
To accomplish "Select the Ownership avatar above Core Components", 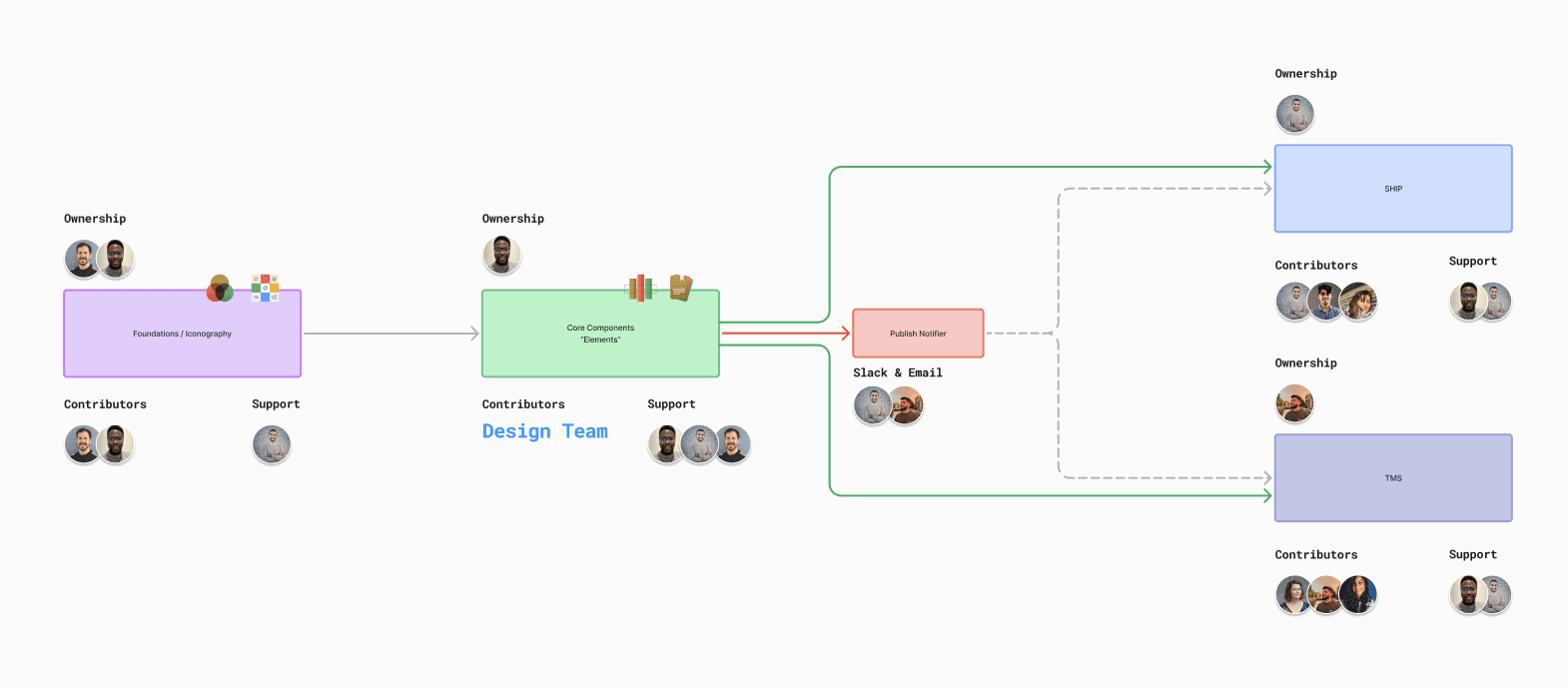I will pos(501,256).
